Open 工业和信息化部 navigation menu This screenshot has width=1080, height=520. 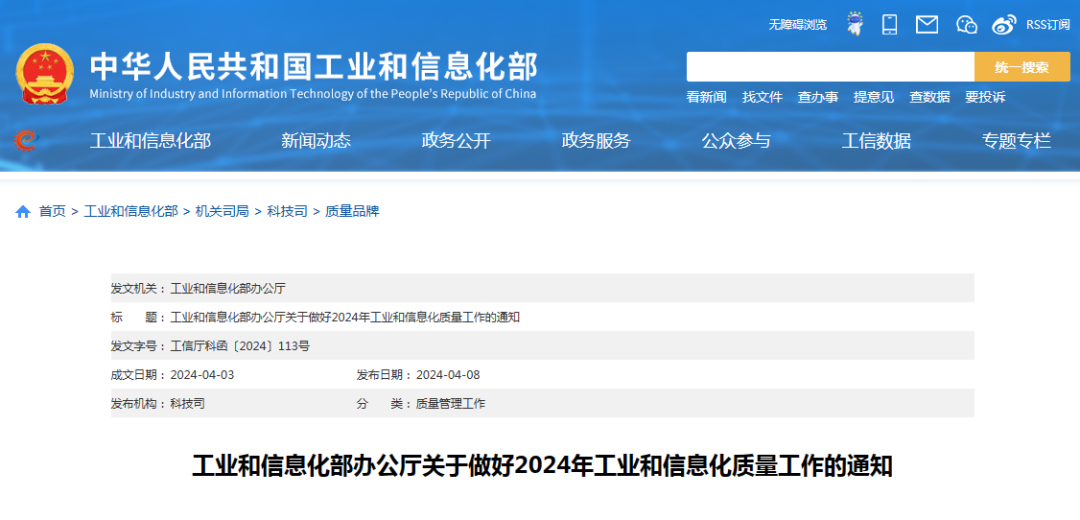(x=150, y=141)
